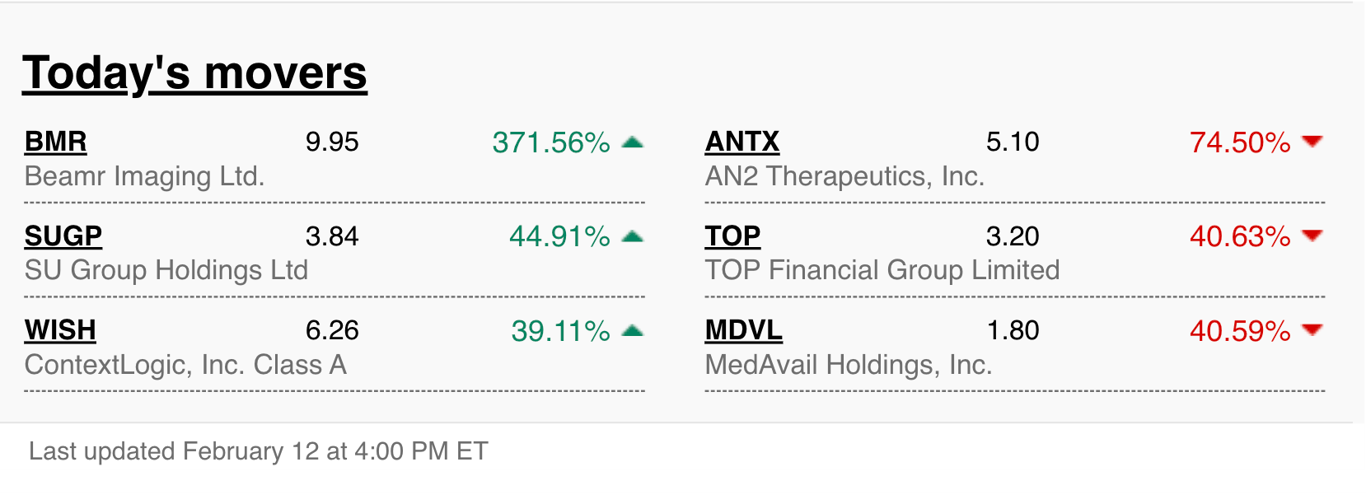This screenshot has height=504, width=1366.
Task: Click the 371.56% gain value
Action: [551, 143]
